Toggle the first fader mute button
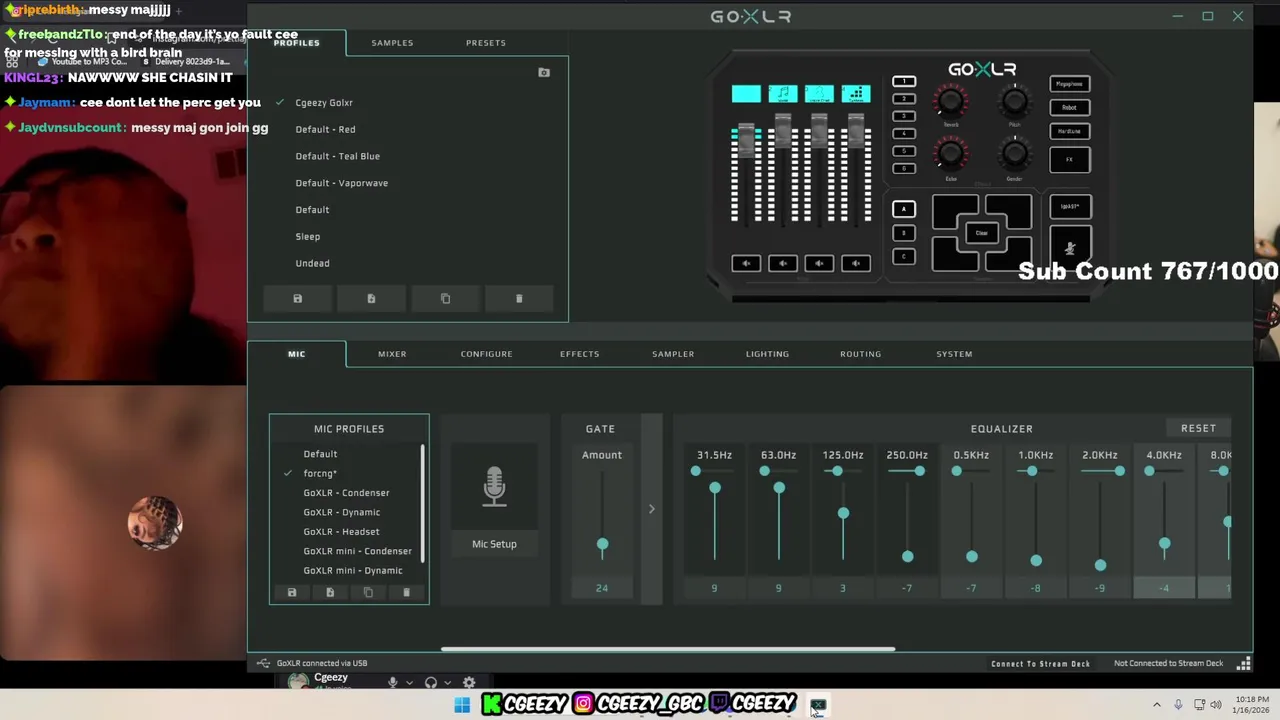Screen dimensions: 1280x720 pos(746,263)
